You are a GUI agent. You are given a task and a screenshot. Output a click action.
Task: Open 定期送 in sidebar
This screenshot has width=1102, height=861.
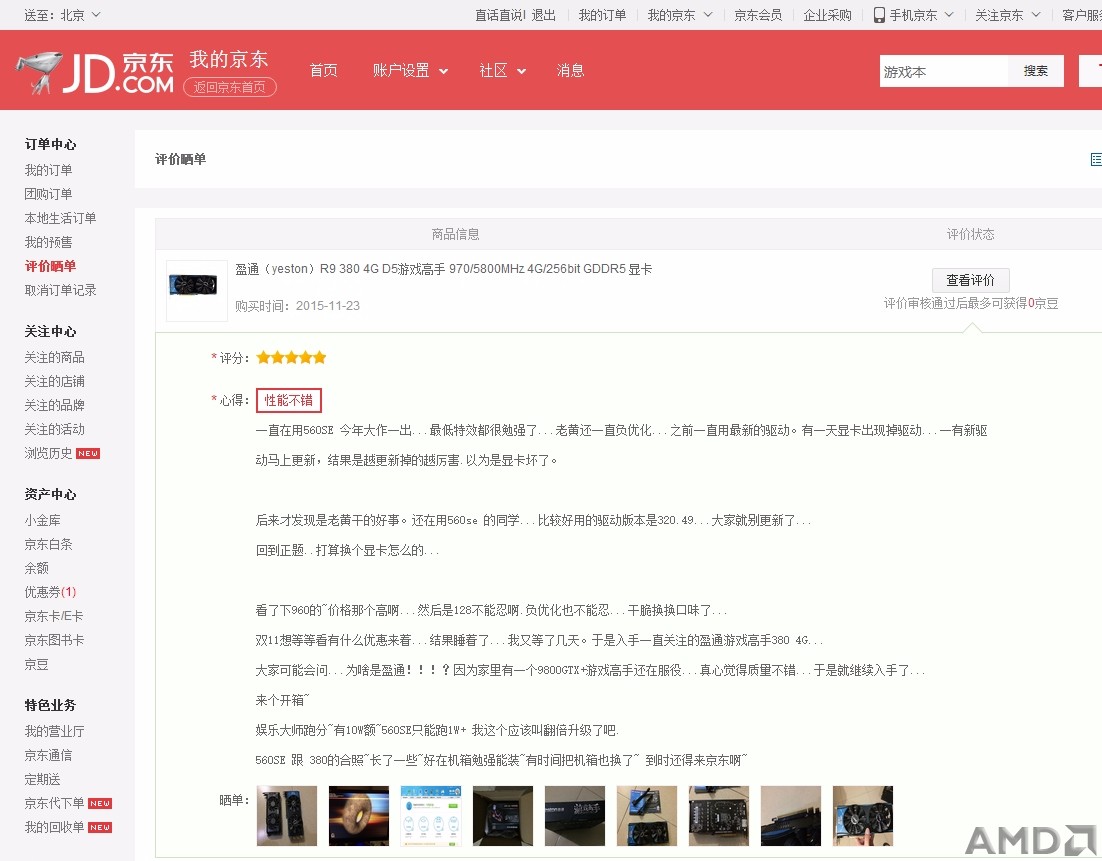coord(42,779)
